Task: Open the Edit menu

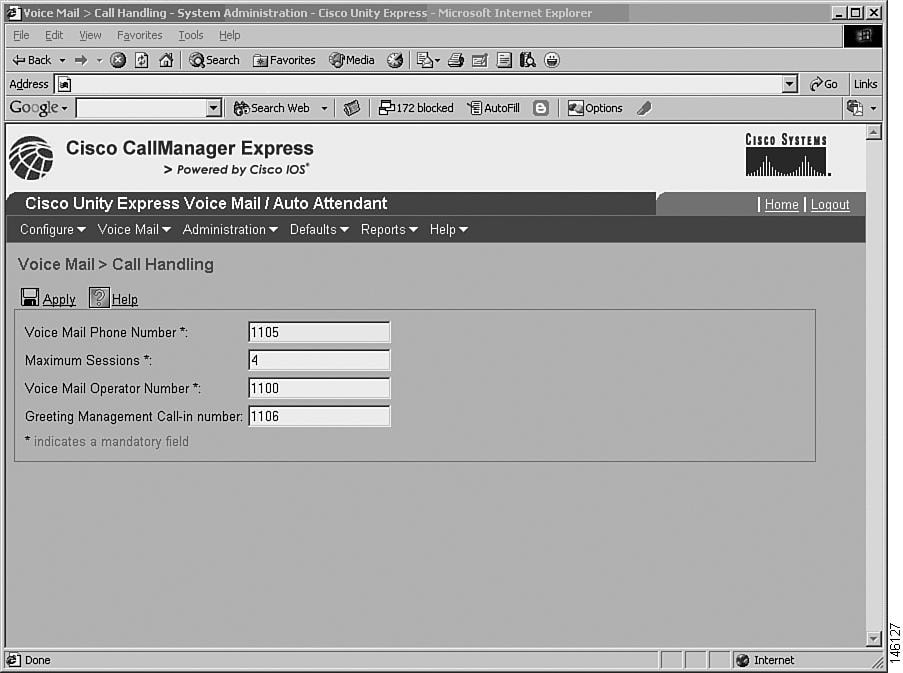Action: [54, 35]
